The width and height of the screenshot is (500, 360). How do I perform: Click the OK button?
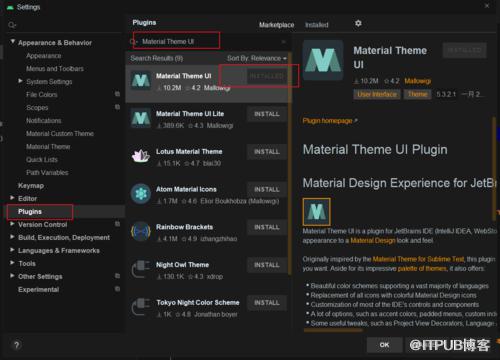(x=384, y=345)
